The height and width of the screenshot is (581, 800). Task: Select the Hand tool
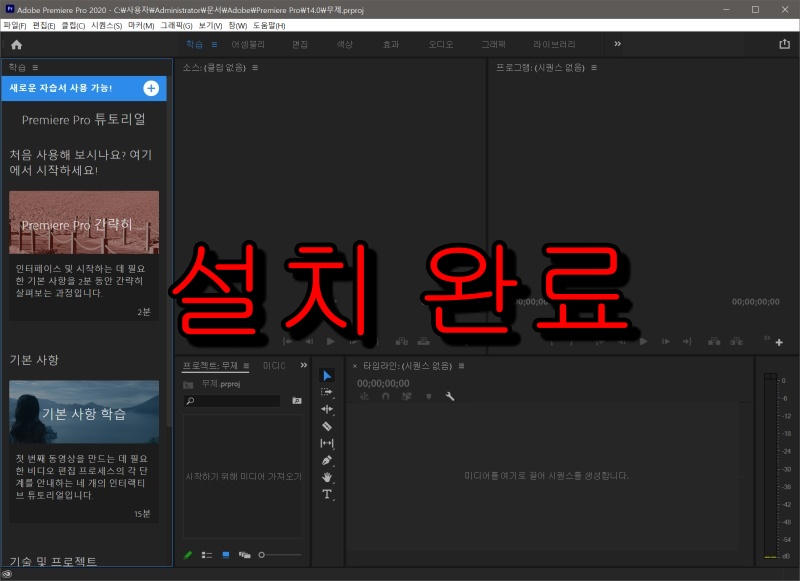(x=326, y=478)
